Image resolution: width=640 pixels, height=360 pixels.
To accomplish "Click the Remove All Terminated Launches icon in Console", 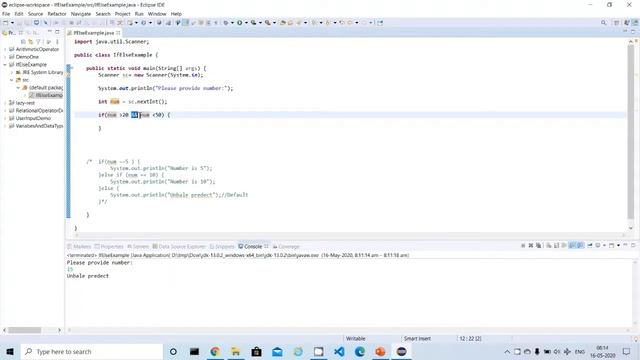I will [x=538, y=246].
